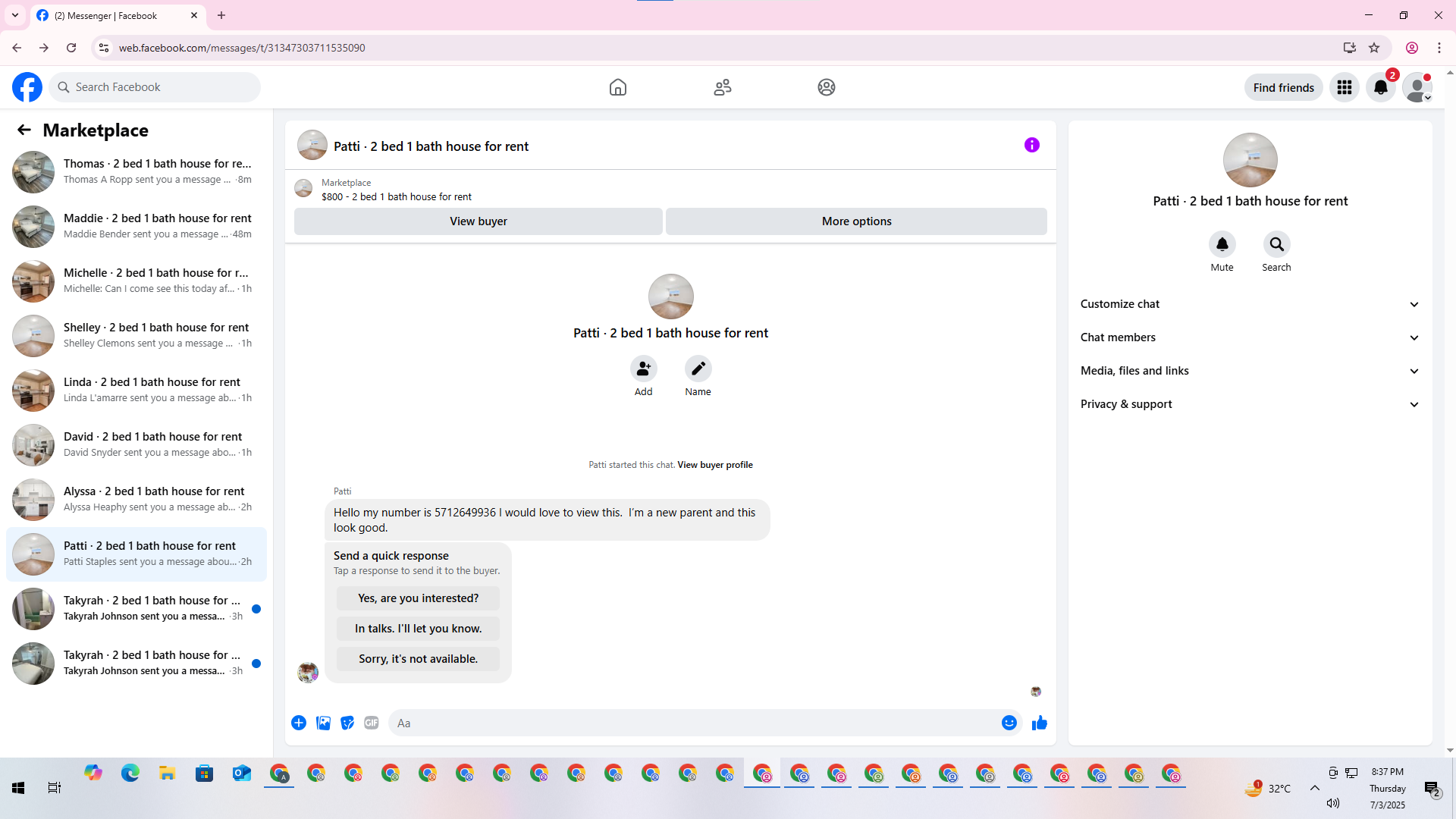This screenshot has width=1456, height=819.
Task: Click the GIF picker icon
Action: [371, 723]
